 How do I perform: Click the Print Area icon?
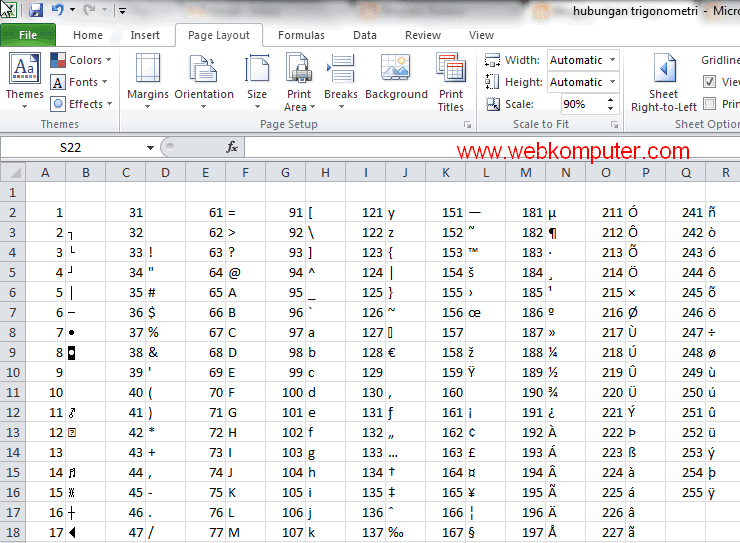coord(299,68)
